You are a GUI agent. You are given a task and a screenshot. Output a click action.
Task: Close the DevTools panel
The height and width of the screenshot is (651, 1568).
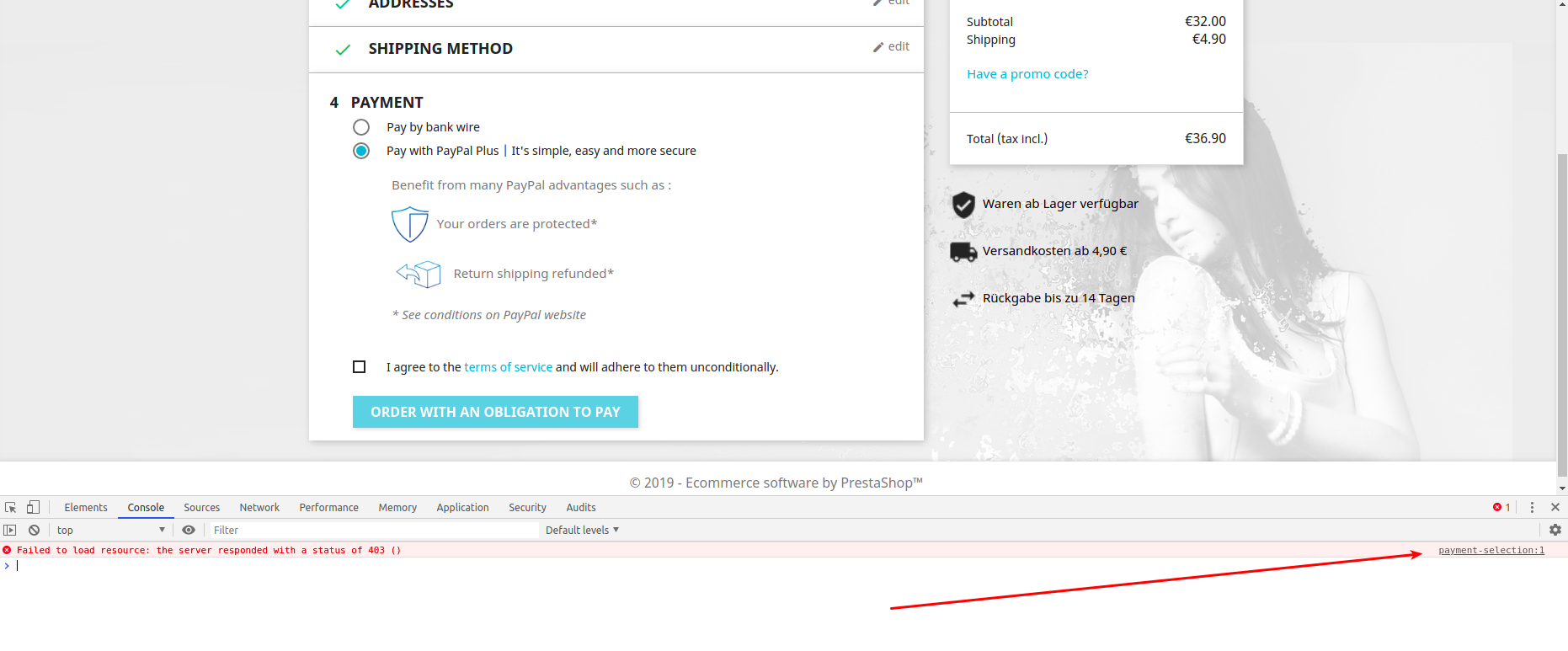click(x=1555, y=507)
